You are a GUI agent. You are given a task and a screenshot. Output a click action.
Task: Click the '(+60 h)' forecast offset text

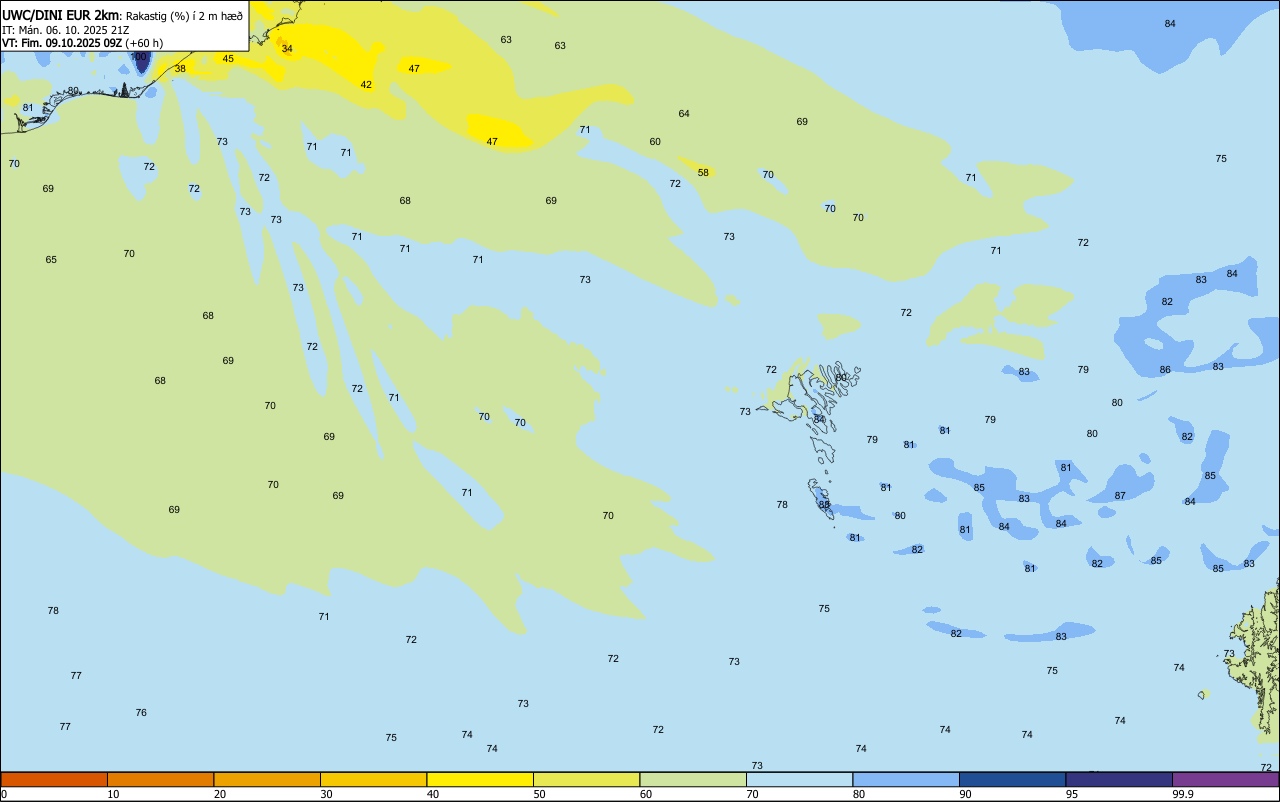144,43
